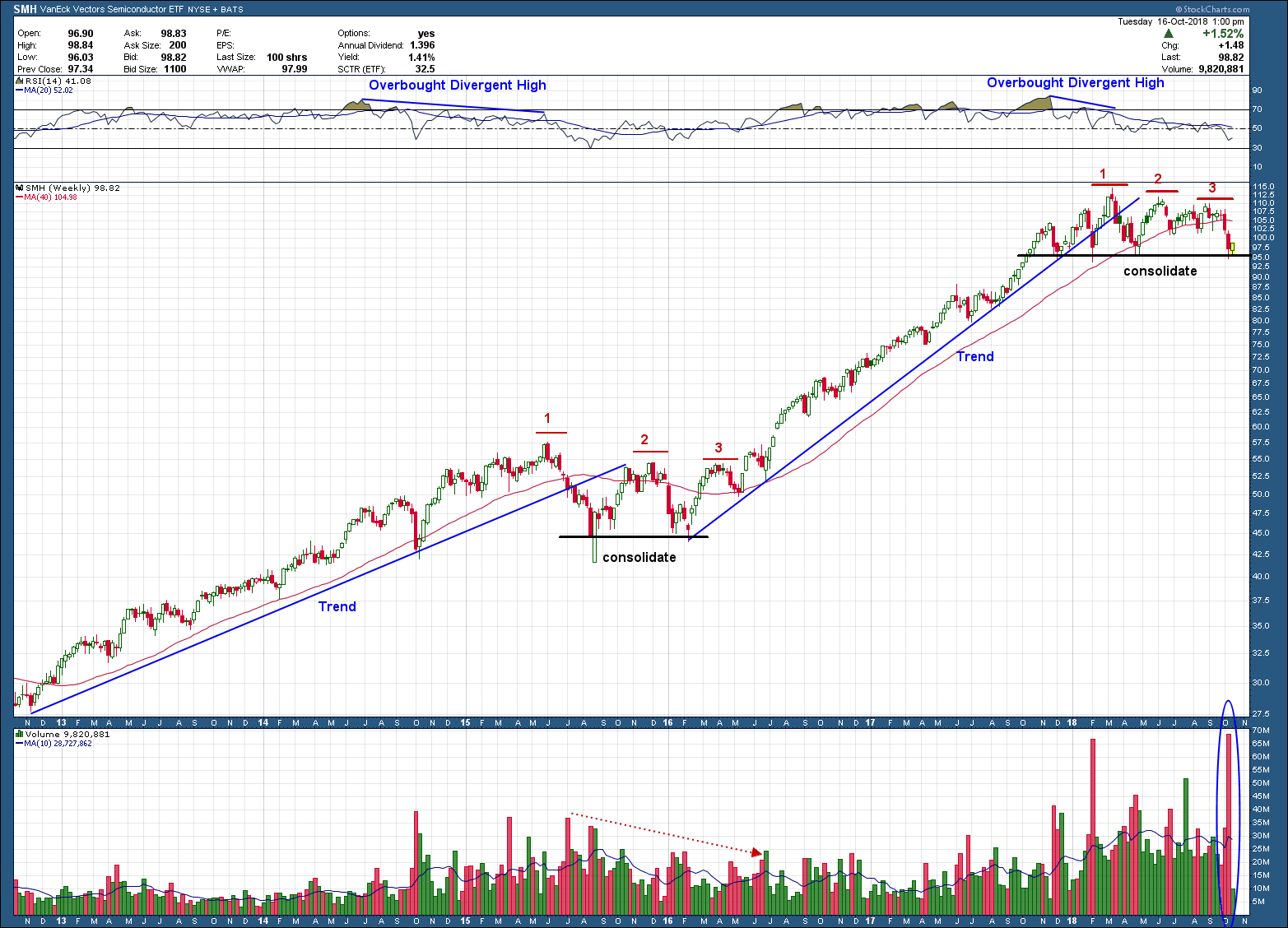Click the Last Size value 100 shrs
1288x928 pixels.
[287, 58]
